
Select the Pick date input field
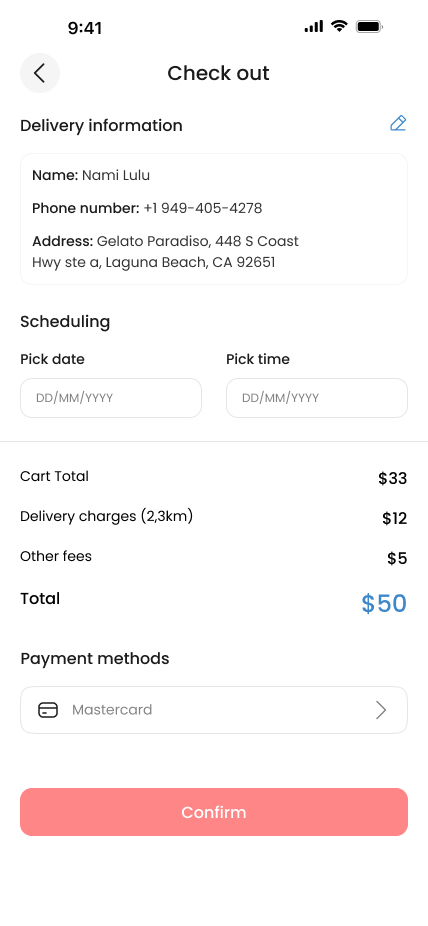pos(111,398)
